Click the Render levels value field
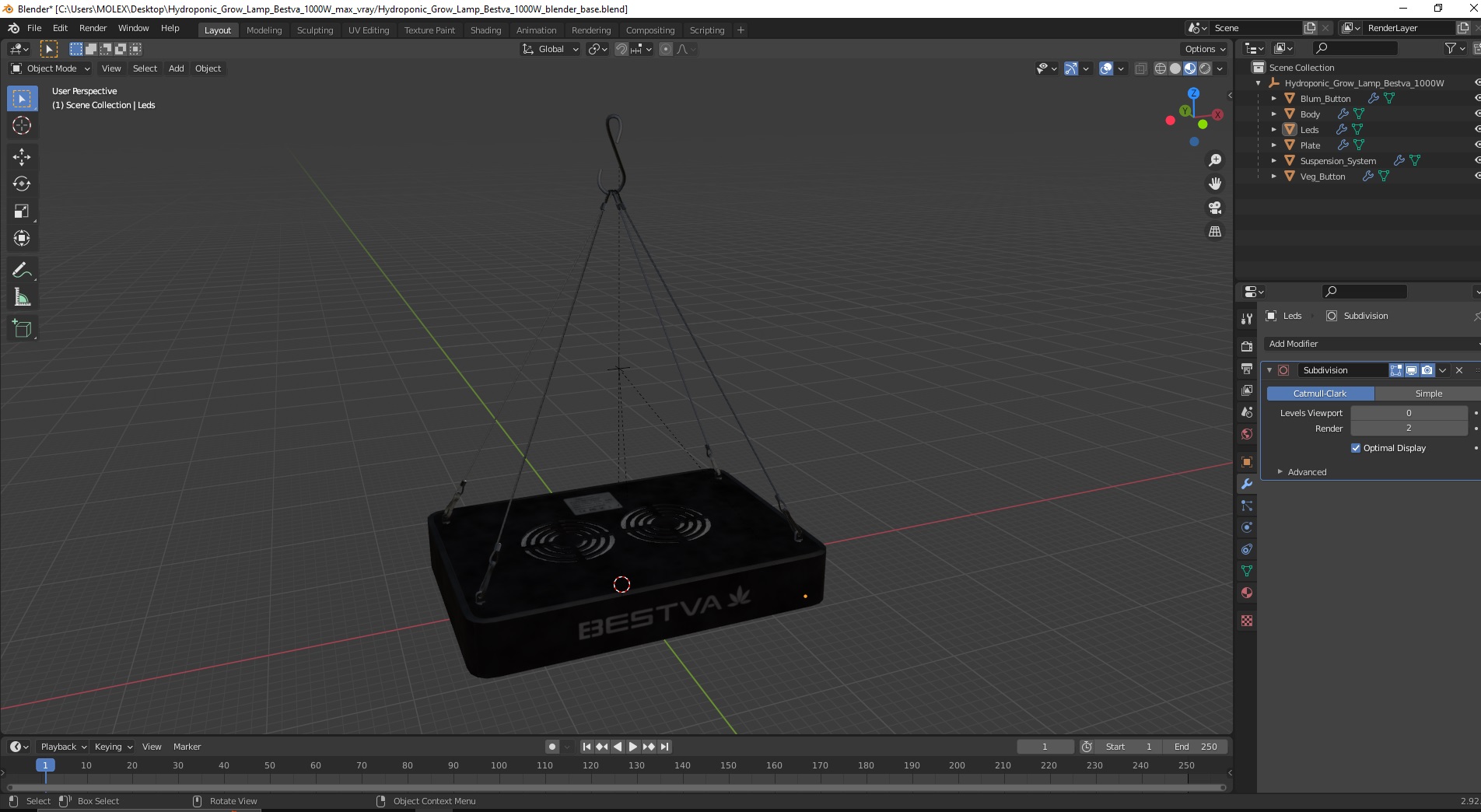This screenshot has height=812, width=1481. click(1409, 429)
